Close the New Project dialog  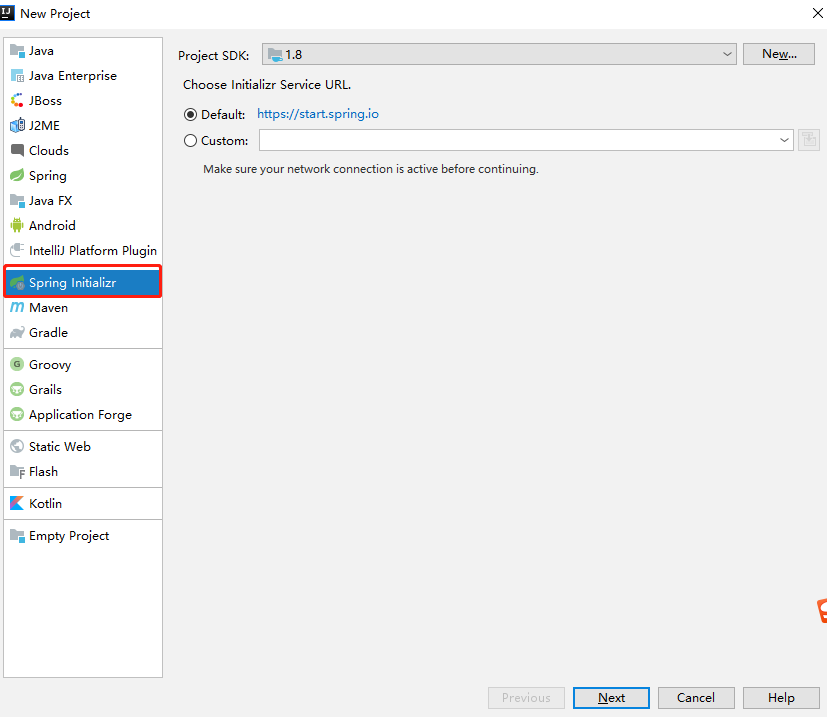(x=818, y=13)
